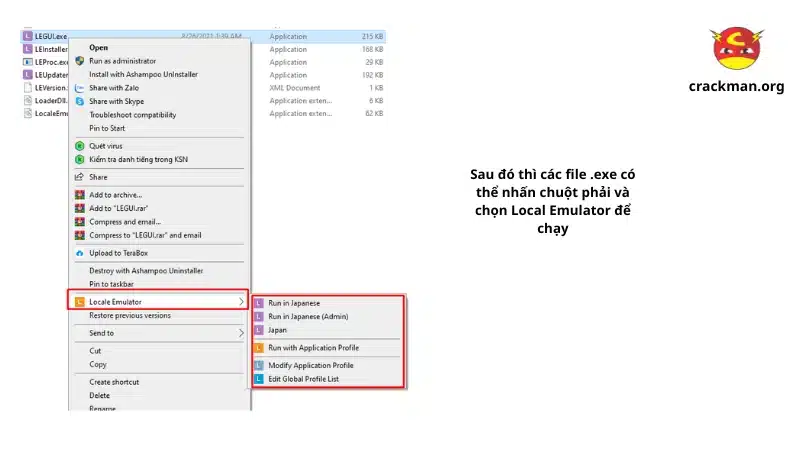Click the LEVersion XML file icon
Screen dimensions: 800x450
[28, 88]
